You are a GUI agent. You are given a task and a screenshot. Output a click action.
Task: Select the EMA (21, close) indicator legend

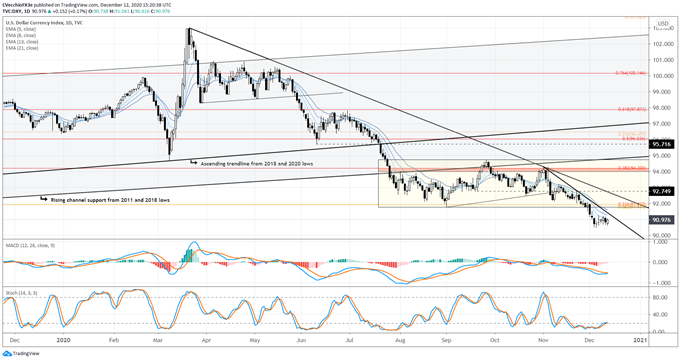tap(22, 48)
